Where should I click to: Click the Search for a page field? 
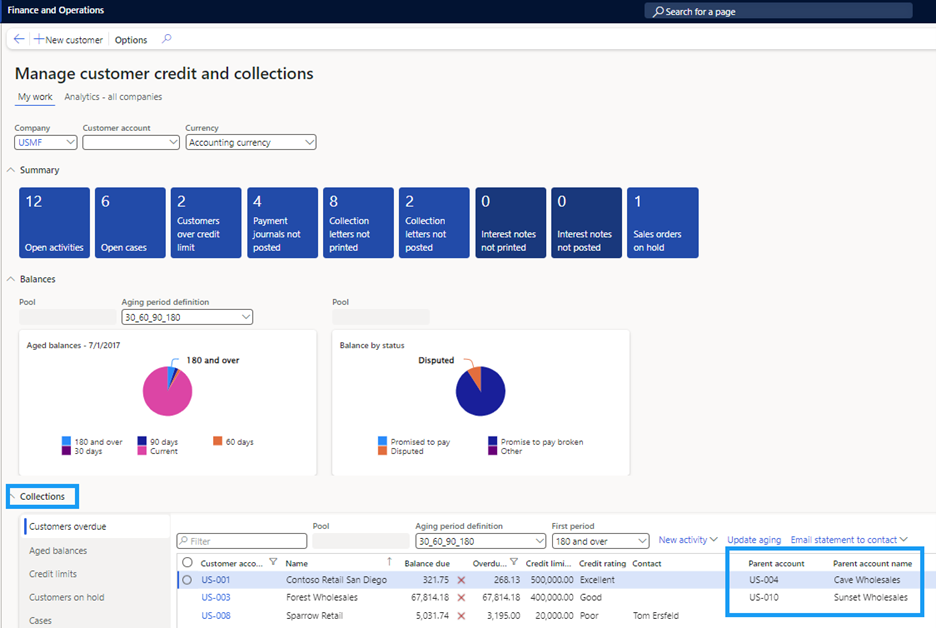click(778, 11)
